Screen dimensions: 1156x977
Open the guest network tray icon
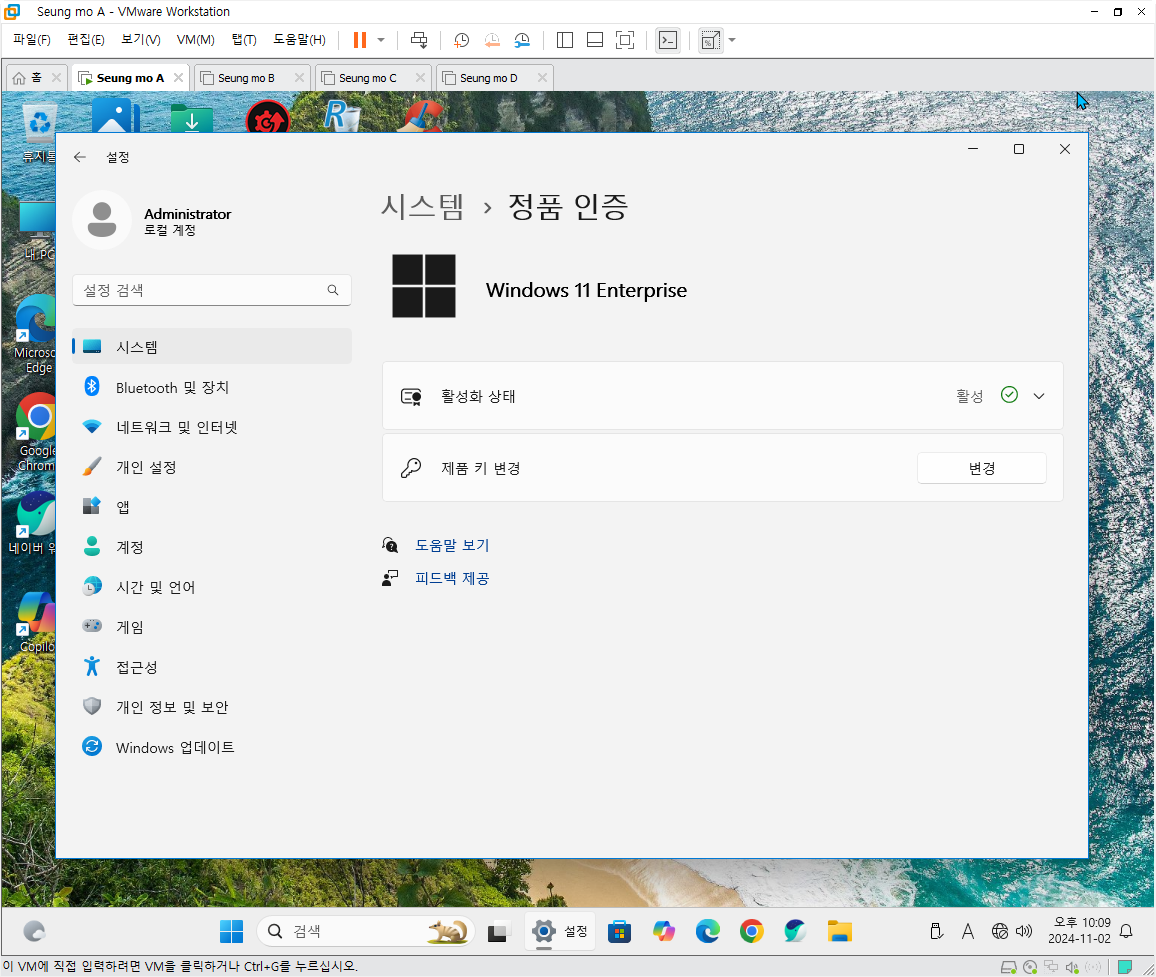click(x=1000, y=931)
